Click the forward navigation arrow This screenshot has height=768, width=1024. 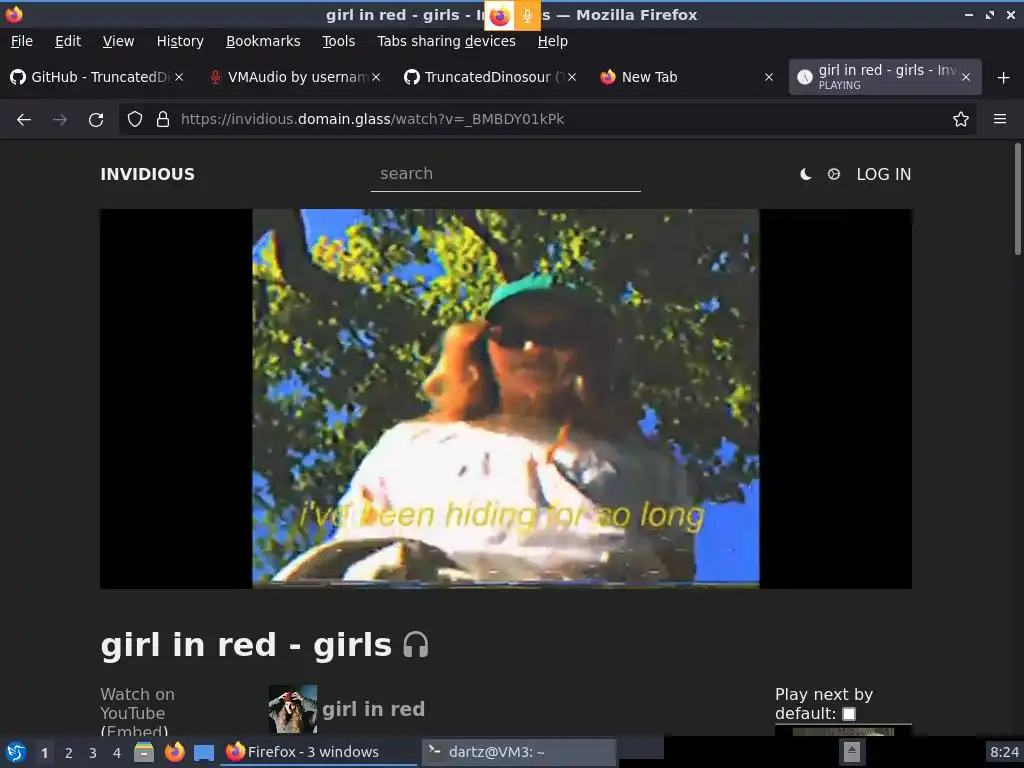(x=59, y=120)
